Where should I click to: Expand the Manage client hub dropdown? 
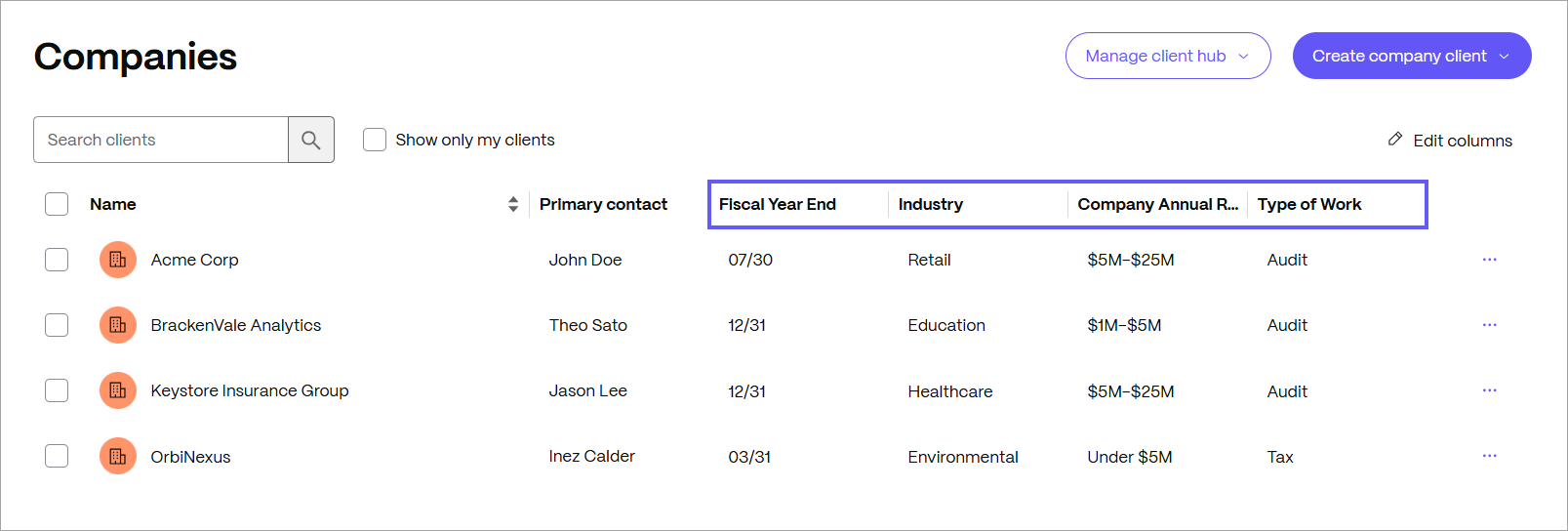tap(1168, 56)
